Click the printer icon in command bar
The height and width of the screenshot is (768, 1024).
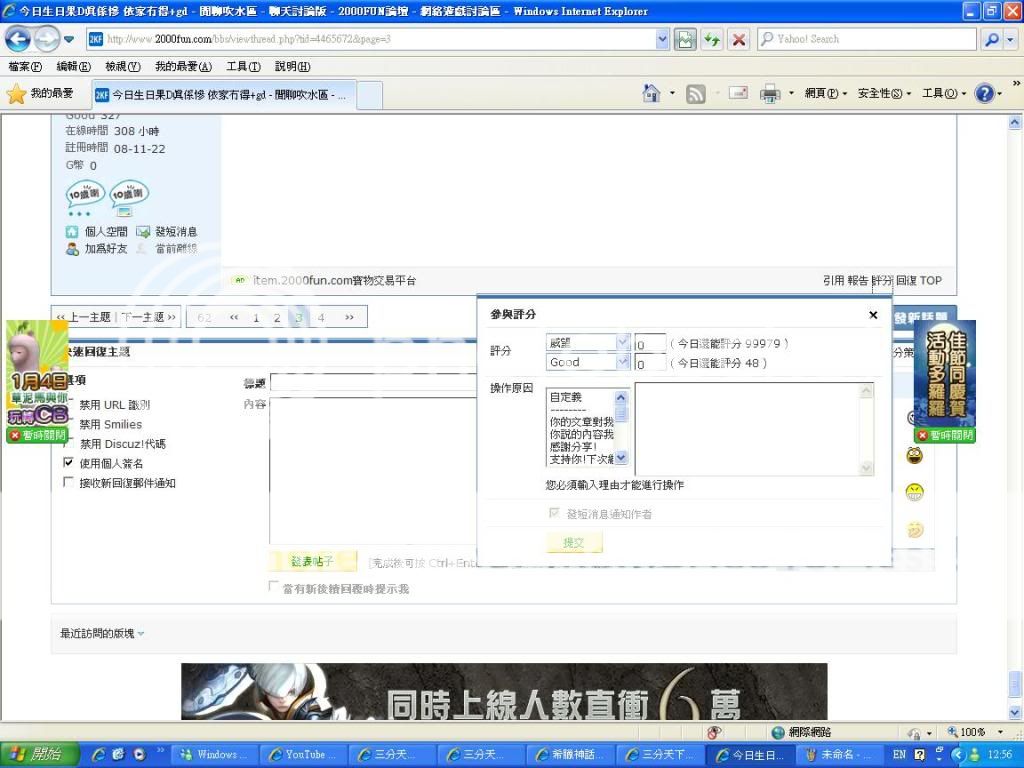tap(769, 93)
